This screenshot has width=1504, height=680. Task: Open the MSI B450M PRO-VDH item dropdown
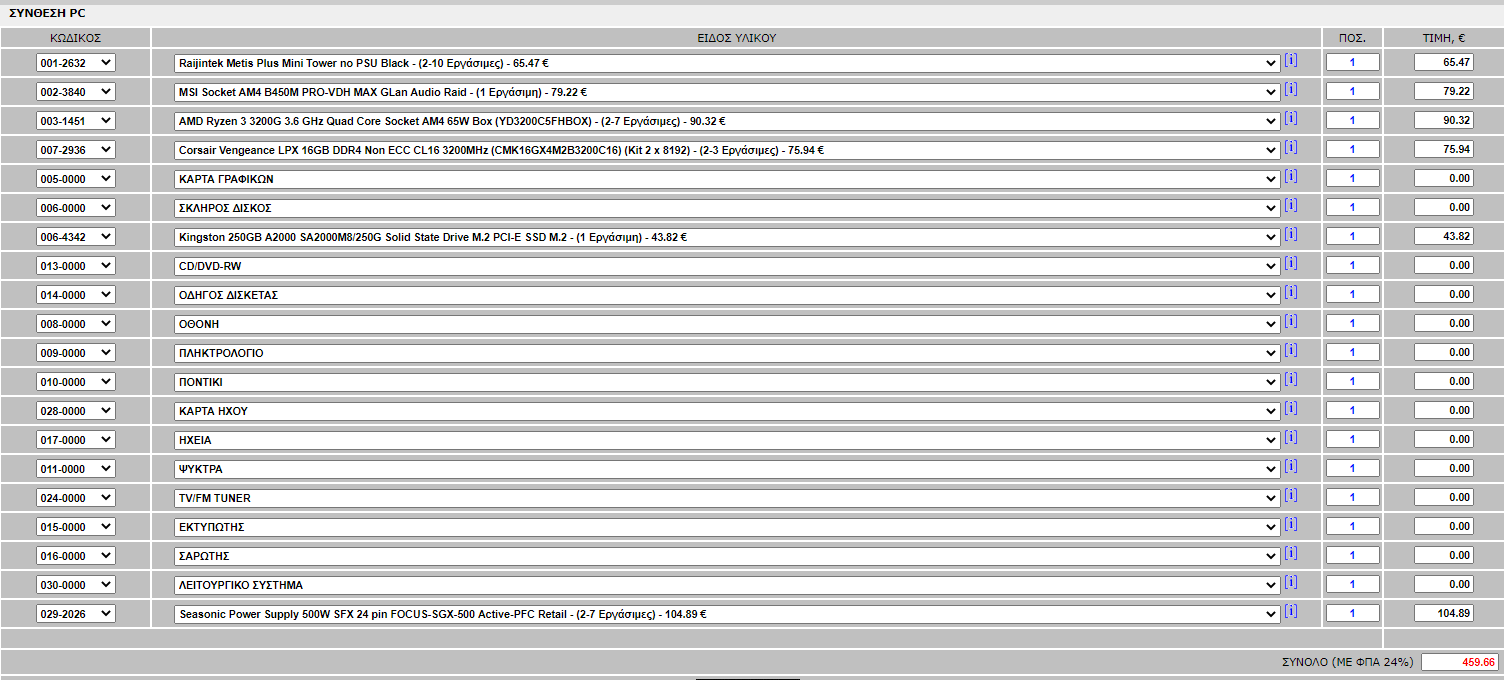point(726,92)
